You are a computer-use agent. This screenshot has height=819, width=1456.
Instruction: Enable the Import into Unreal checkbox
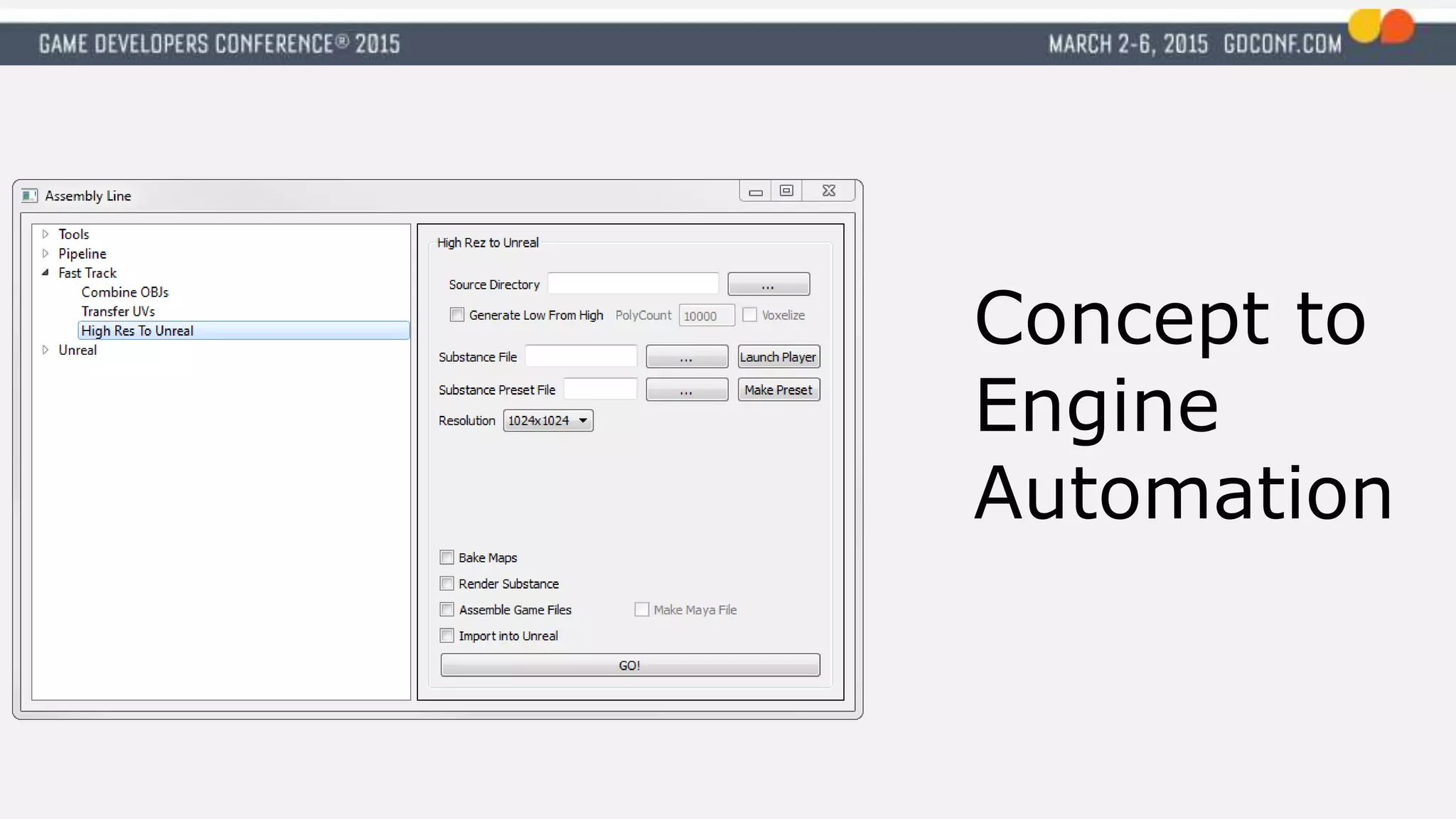pos(447,636)
